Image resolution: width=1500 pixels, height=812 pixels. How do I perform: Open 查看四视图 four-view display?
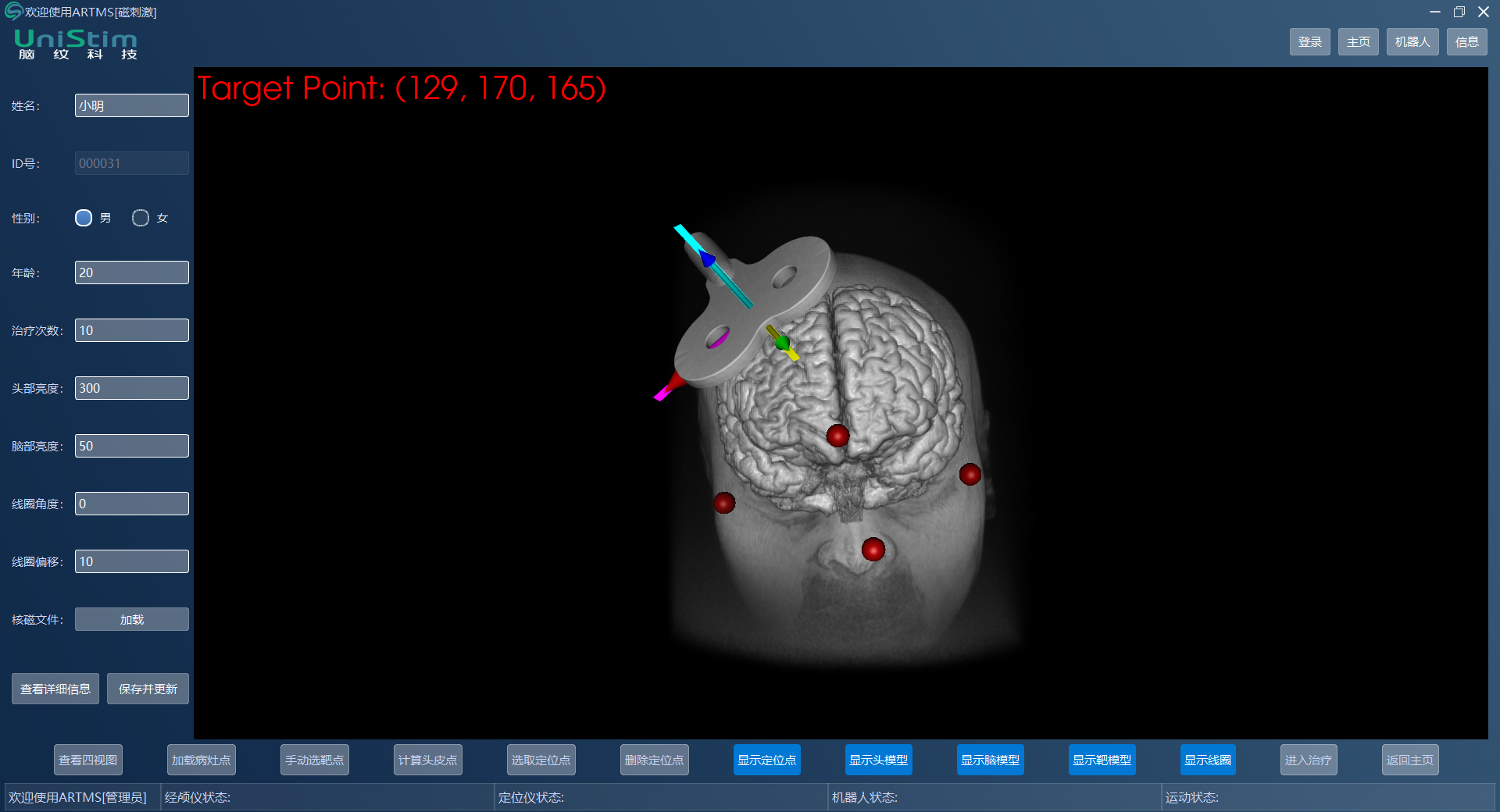click(x=88, y=760)
